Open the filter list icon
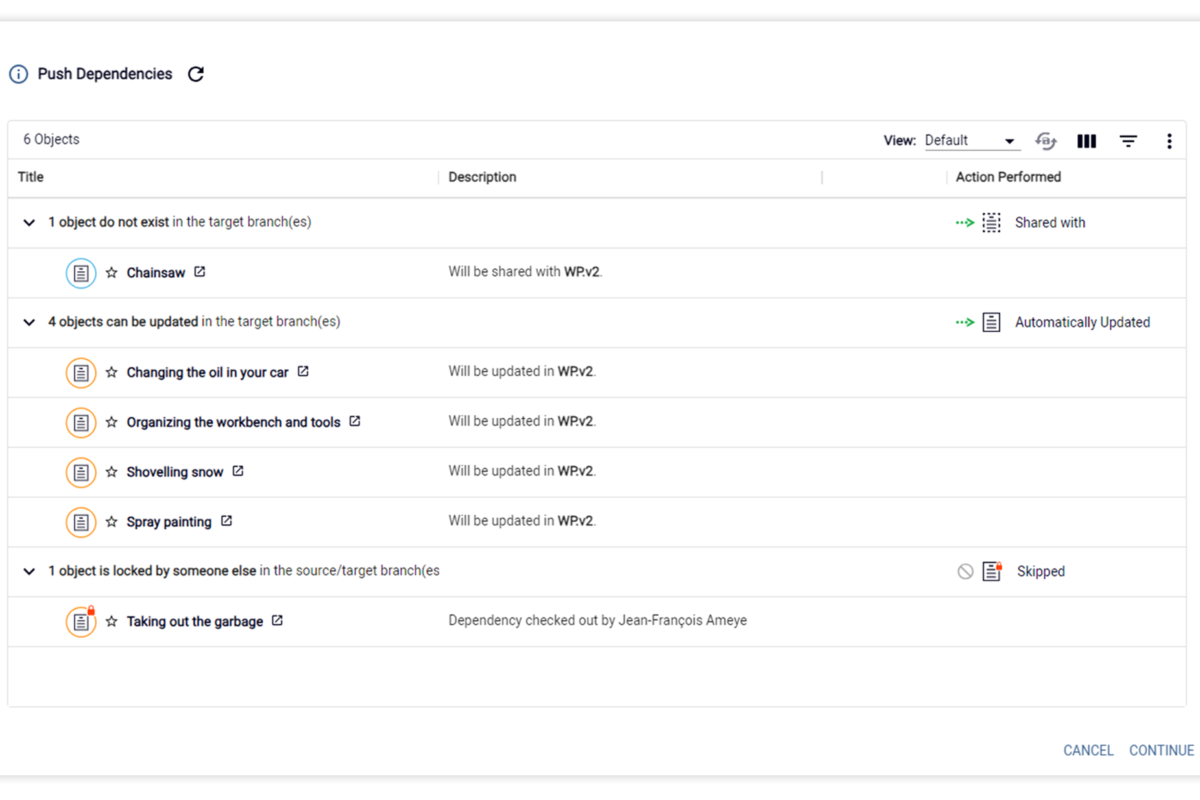Screen dimensions: 1200x800 [x=1128, y=141]
